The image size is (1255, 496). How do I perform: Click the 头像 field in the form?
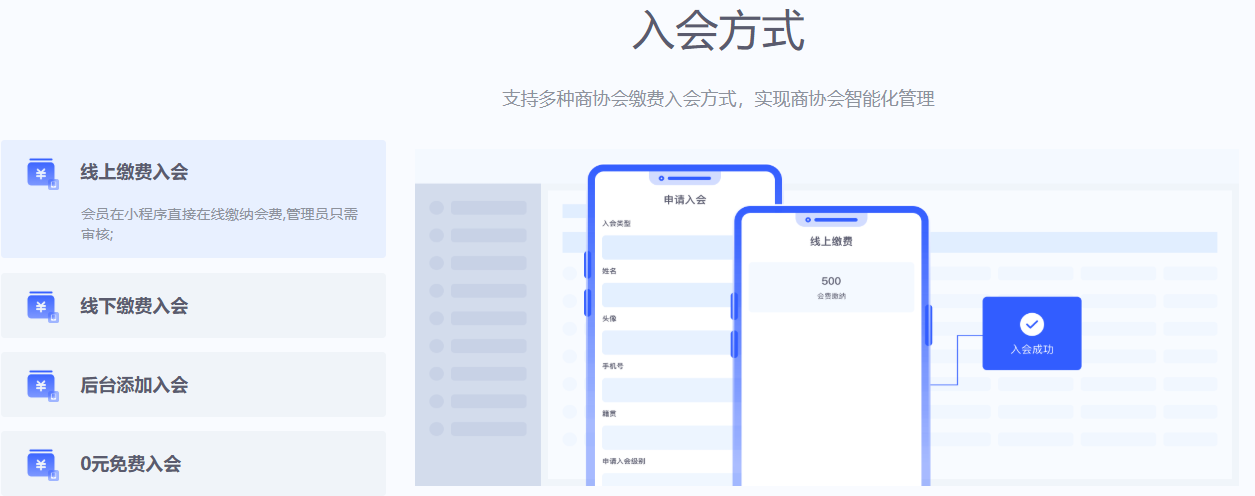(x=665, y=342)
